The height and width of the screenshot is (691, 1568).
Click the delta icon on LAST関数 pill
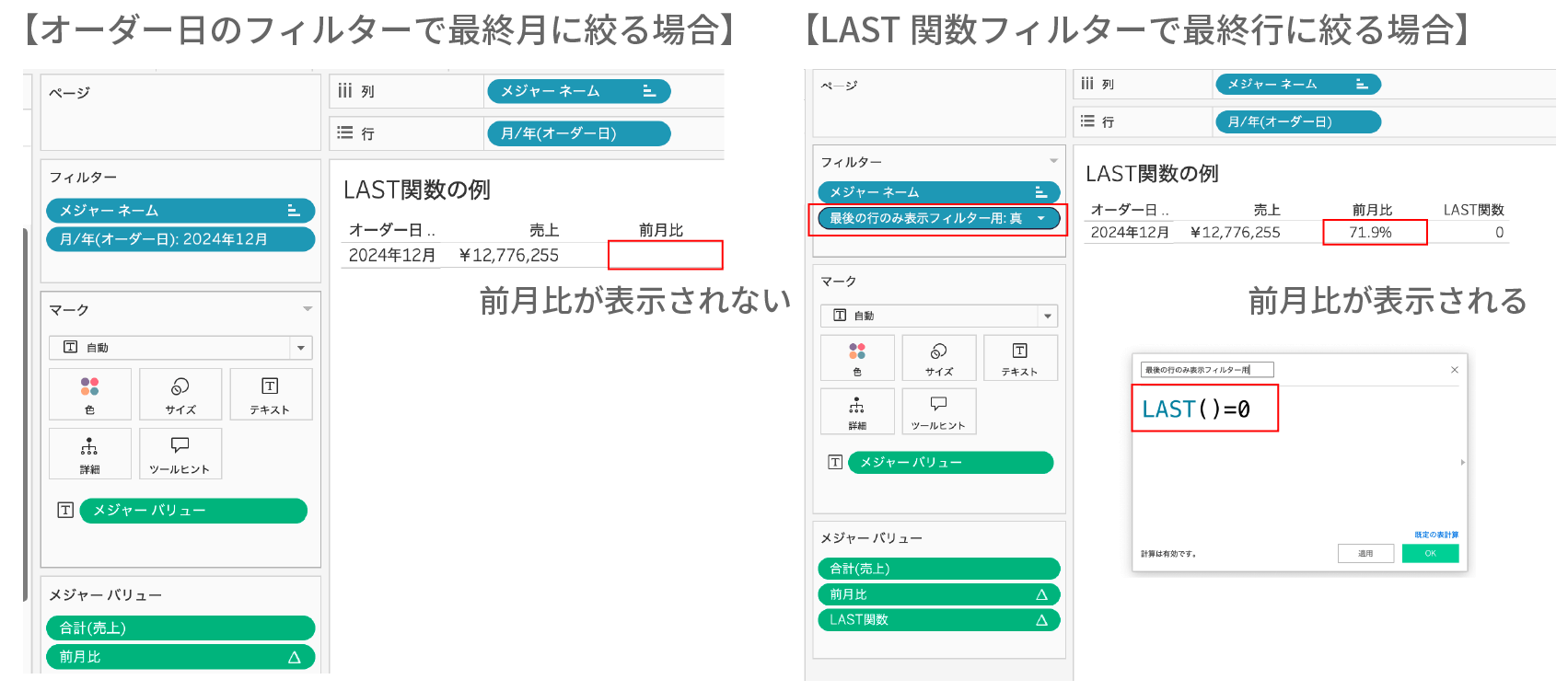click(x=1042, y=620)
